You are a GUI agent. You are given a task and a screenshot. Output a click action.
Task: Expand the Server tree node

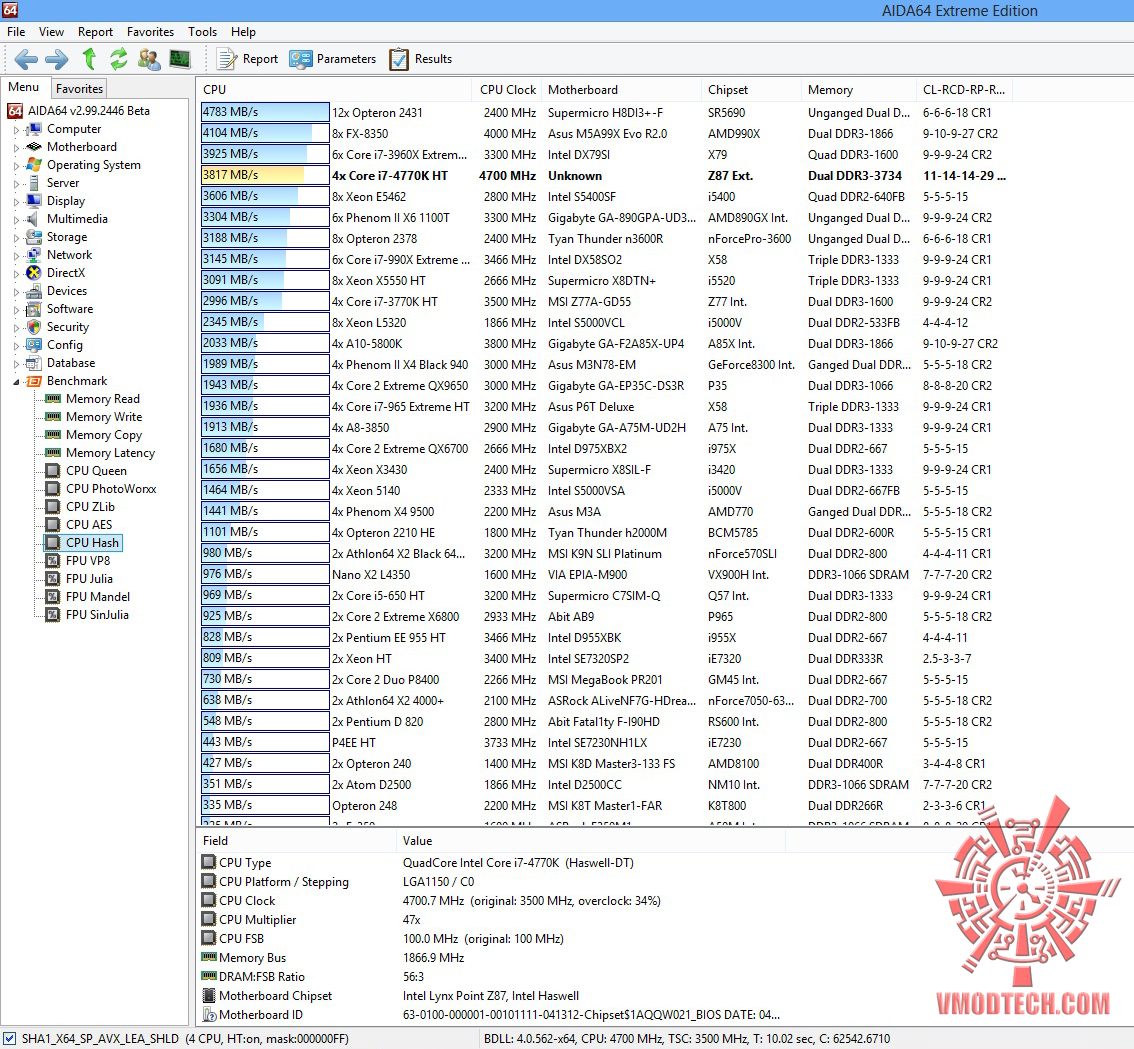16,184
